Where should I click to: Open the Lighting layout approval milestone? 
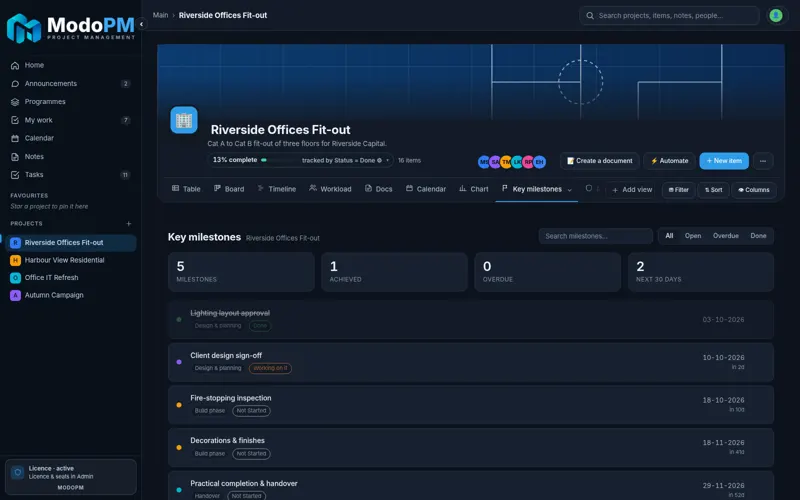coord(470,320)
